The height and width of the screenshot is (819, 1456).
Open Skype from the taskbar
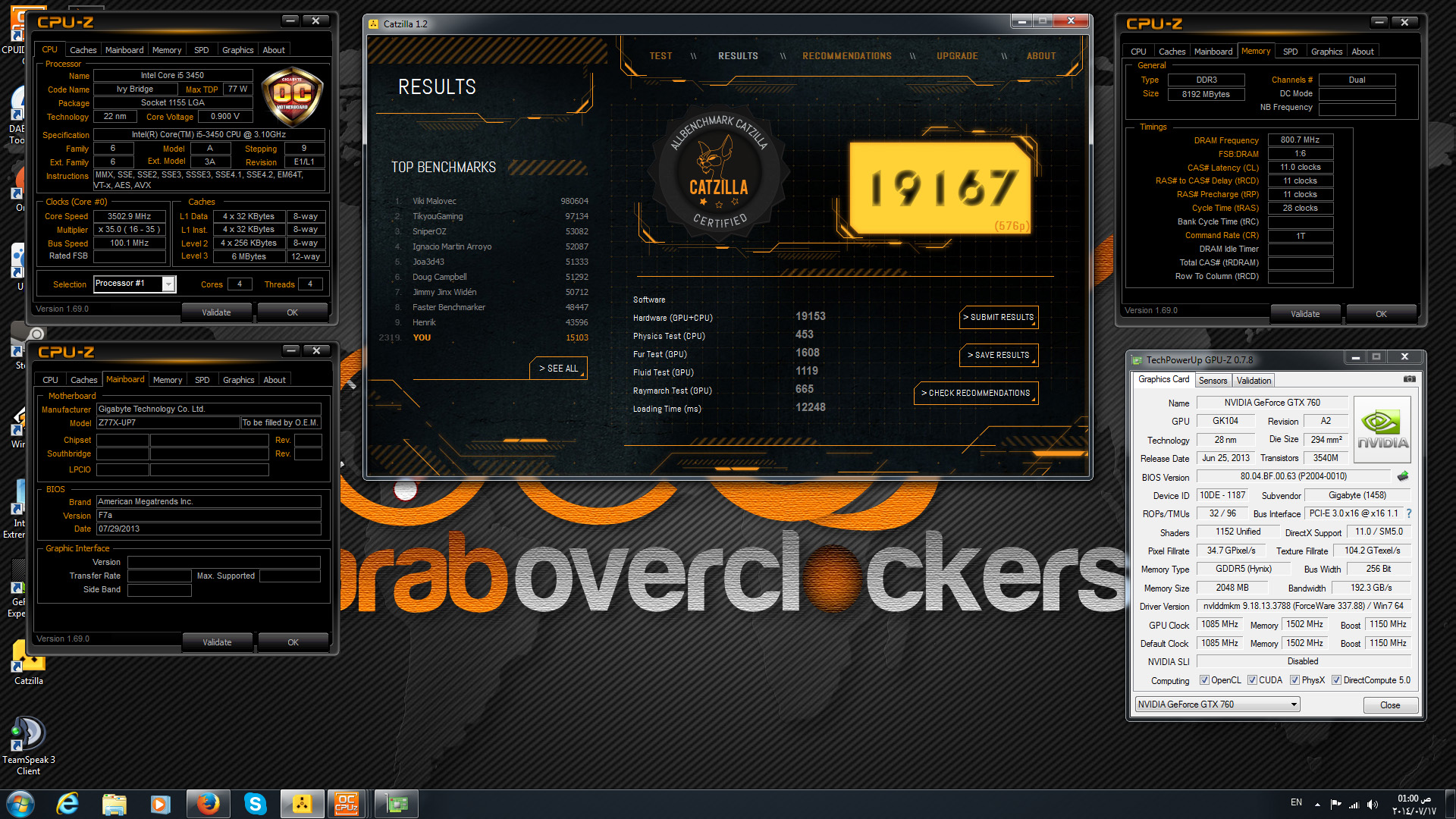coord(255,804)
